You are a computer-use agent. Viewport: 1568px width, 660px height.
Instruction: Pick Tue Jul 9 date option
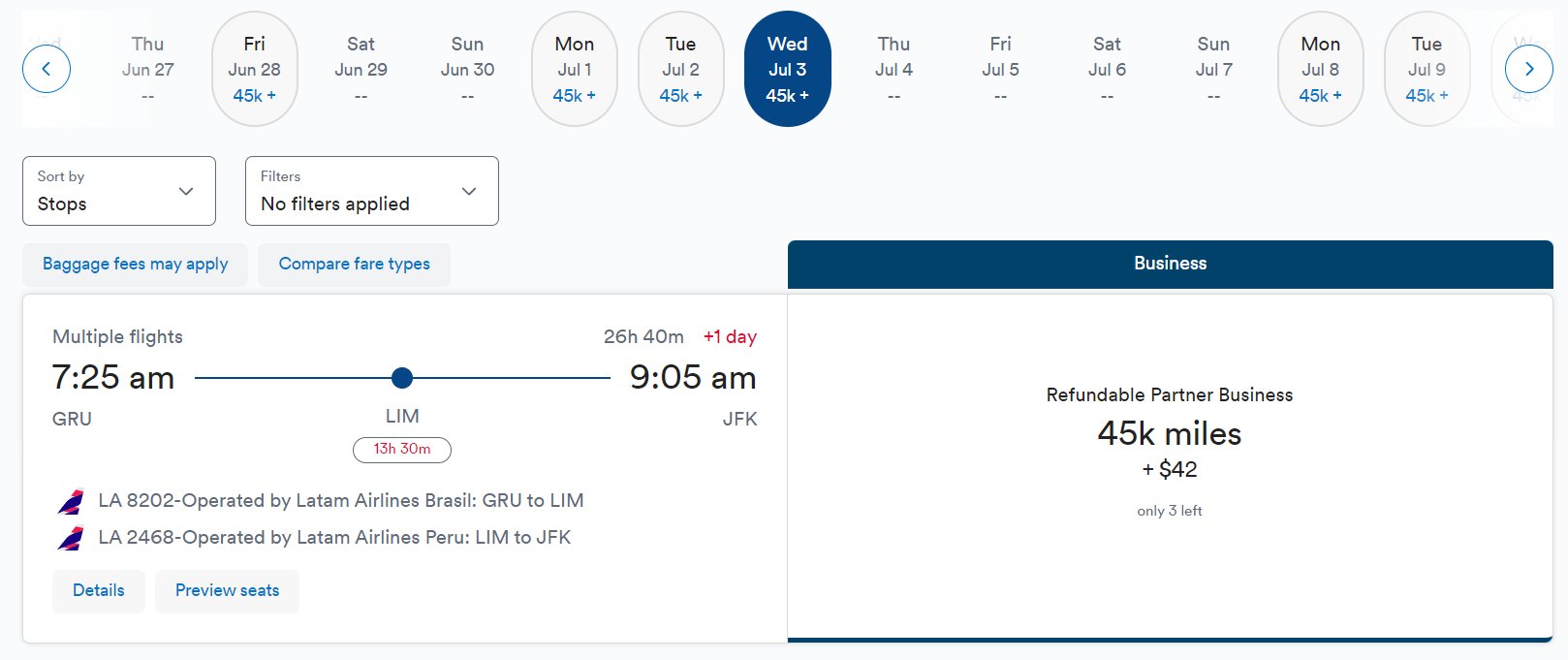[1427, 69]
